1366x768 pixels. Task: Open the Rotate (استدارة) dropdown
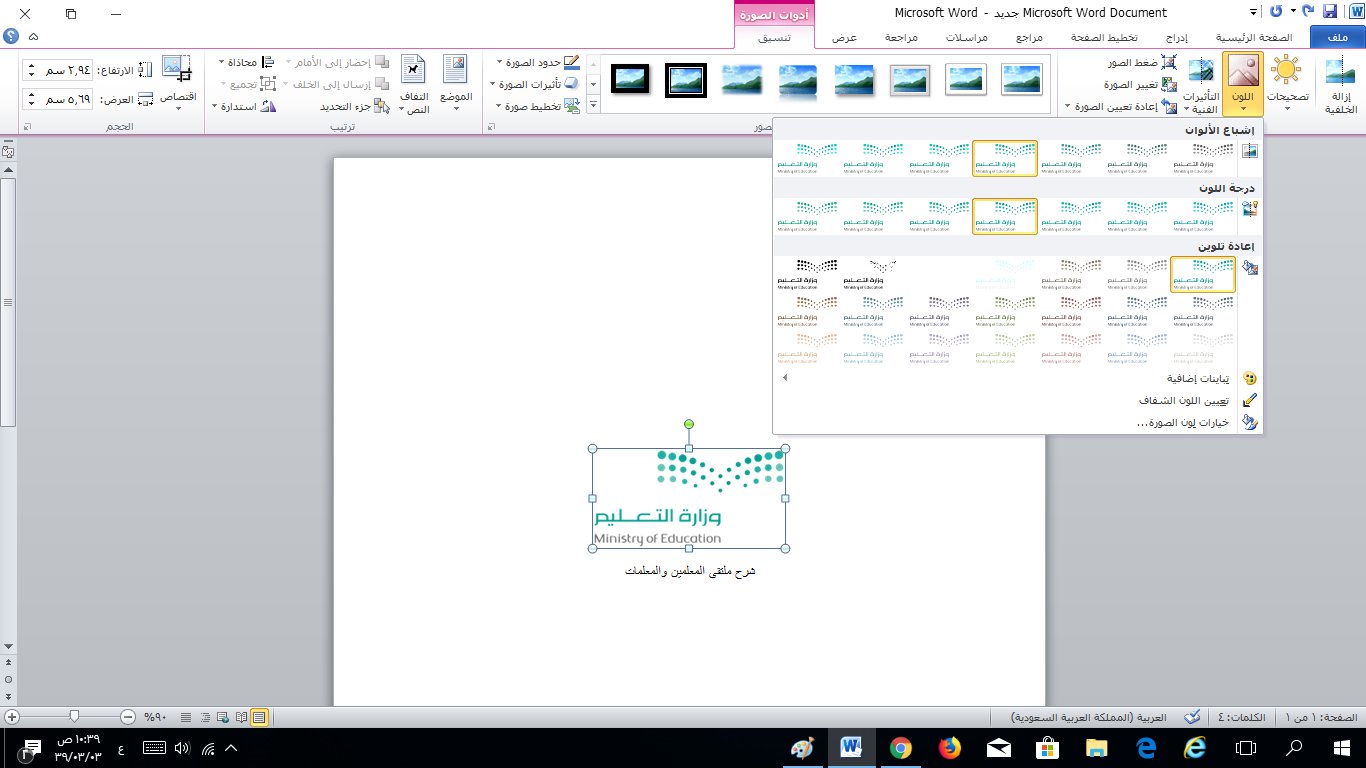244,107
